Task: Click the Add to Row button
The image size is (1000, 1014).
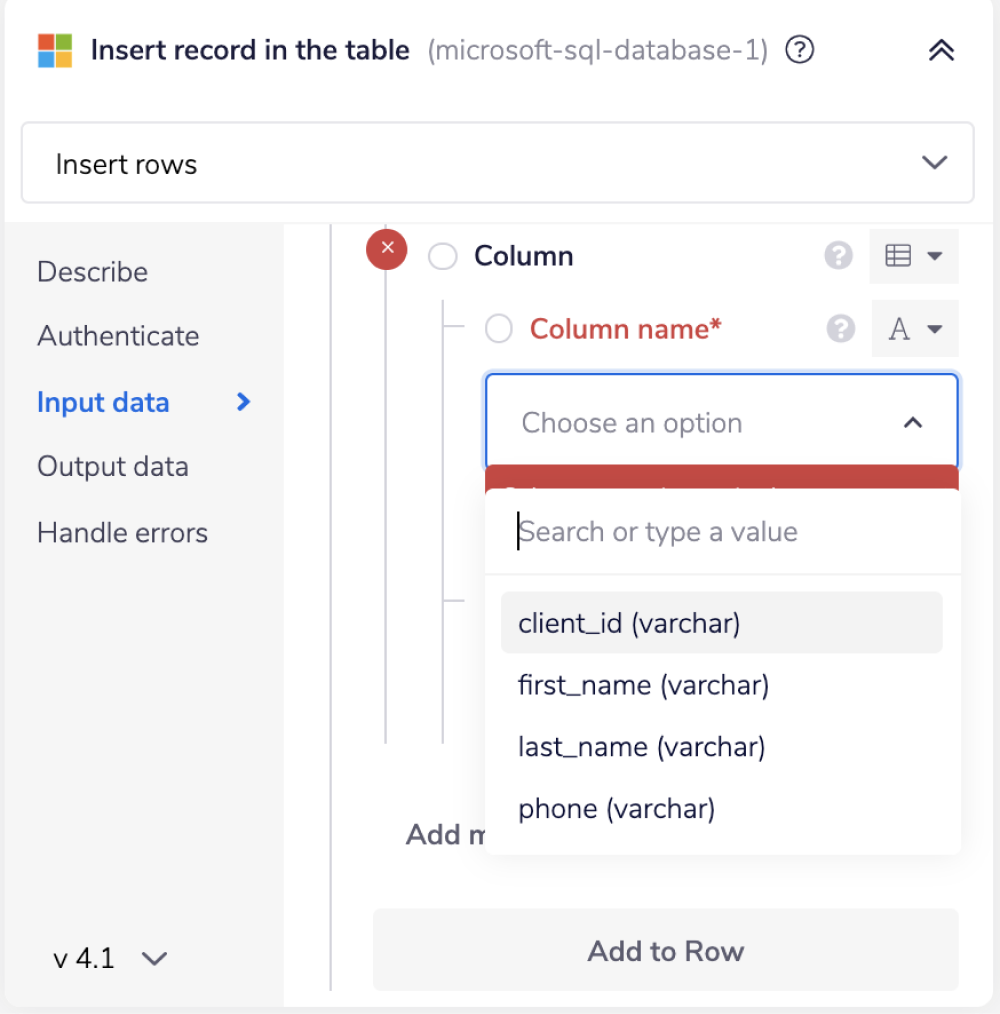Action: point(666,950)
